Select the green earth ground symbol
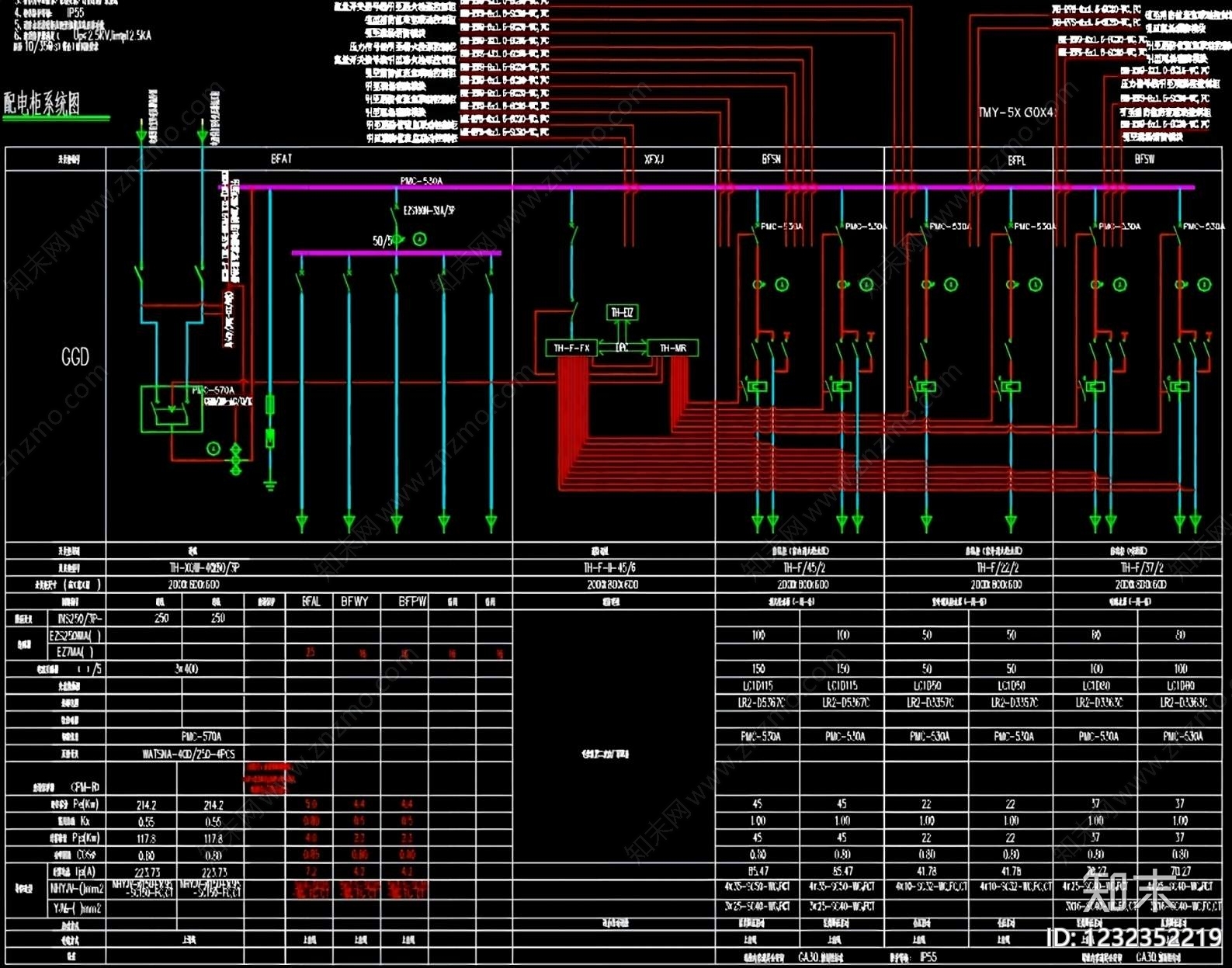This screenshot has width=1232, height=968. click(269, 485)
